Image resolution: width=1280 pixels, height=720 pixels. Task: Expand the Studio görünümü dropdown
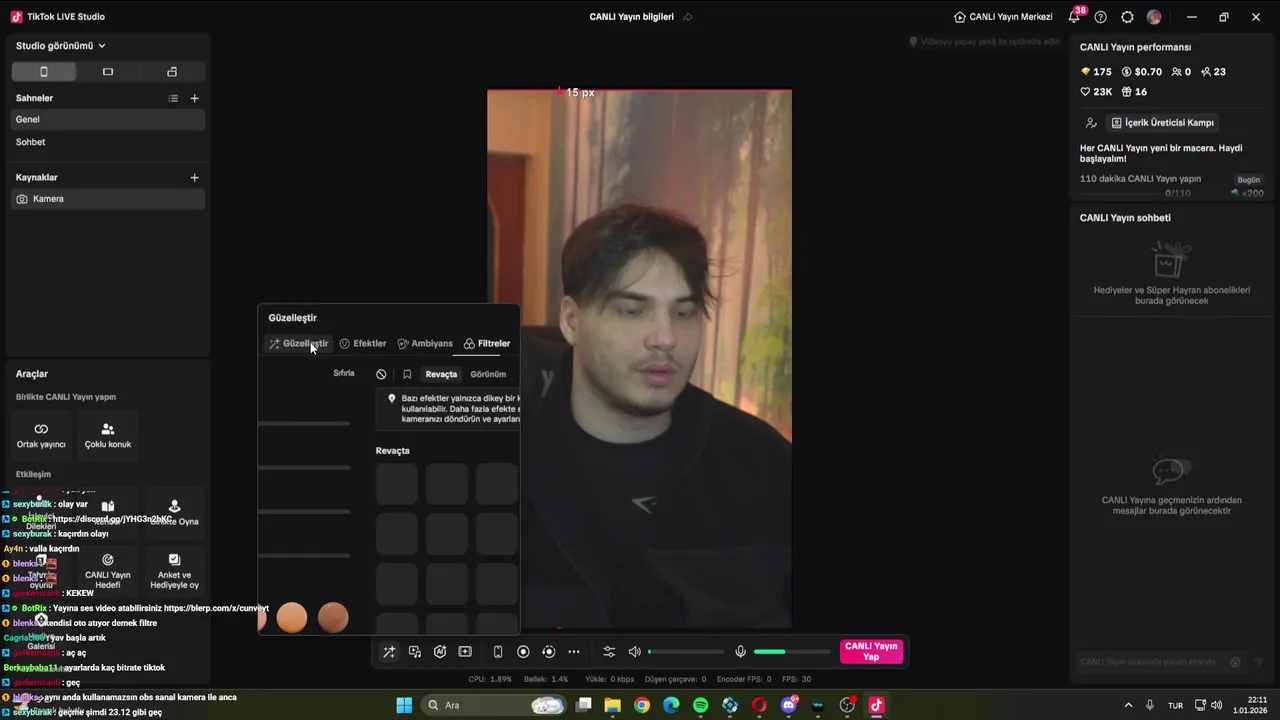(61, 46)
